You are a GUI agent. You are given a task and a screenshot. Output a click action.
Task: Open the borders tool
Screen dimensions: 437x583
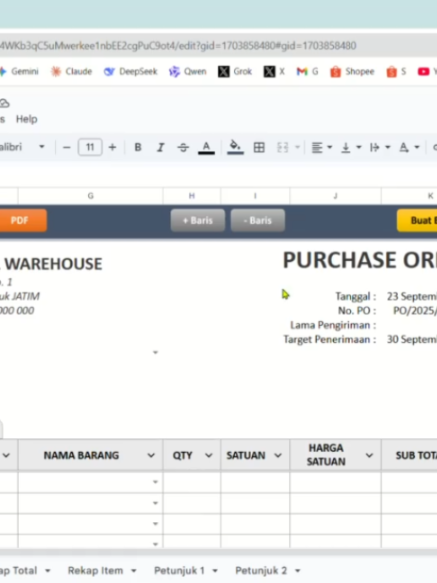259,148
